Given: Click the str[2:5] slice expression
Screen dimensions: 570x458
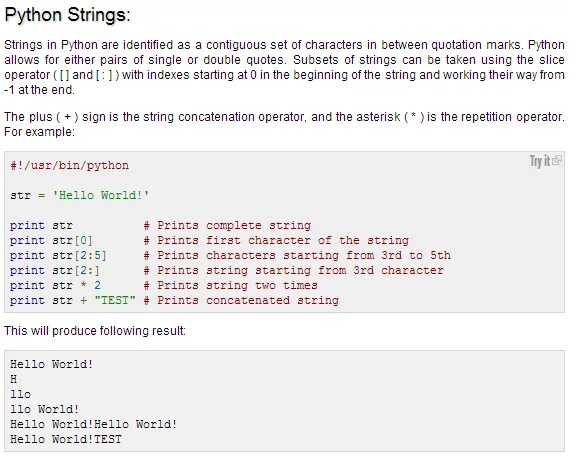Looking at the screenshot, I should 79,256.
